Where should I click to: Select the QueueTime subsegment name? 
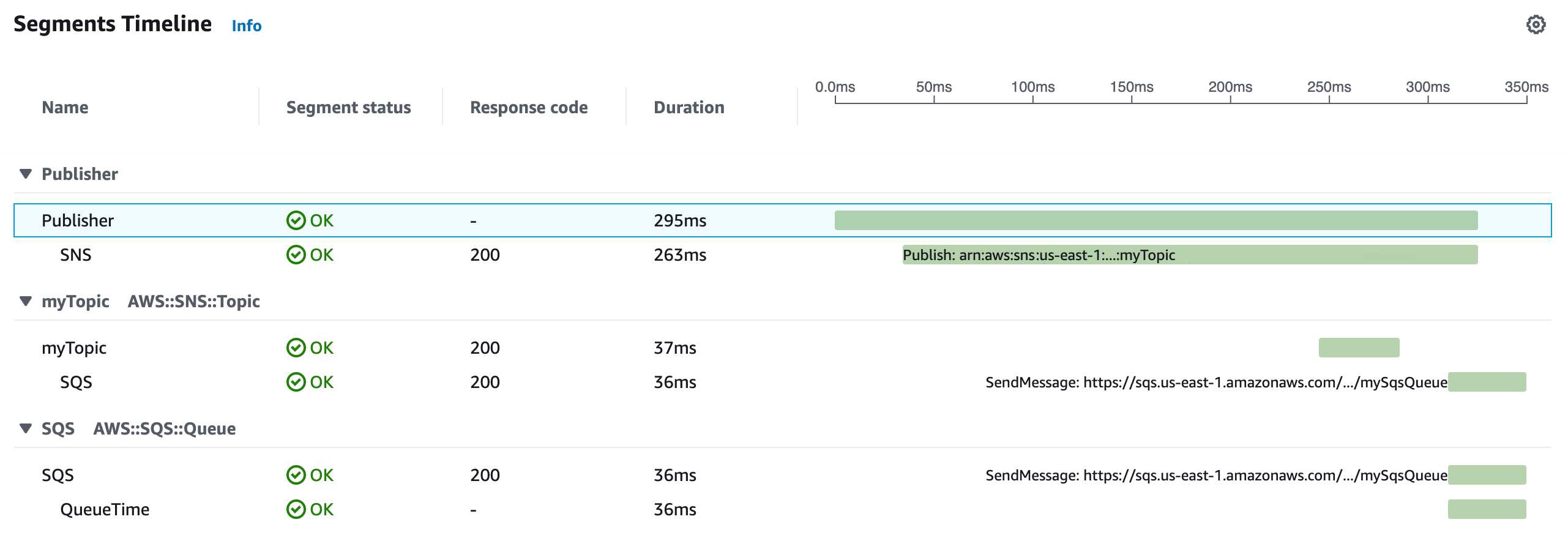(105, 509)
